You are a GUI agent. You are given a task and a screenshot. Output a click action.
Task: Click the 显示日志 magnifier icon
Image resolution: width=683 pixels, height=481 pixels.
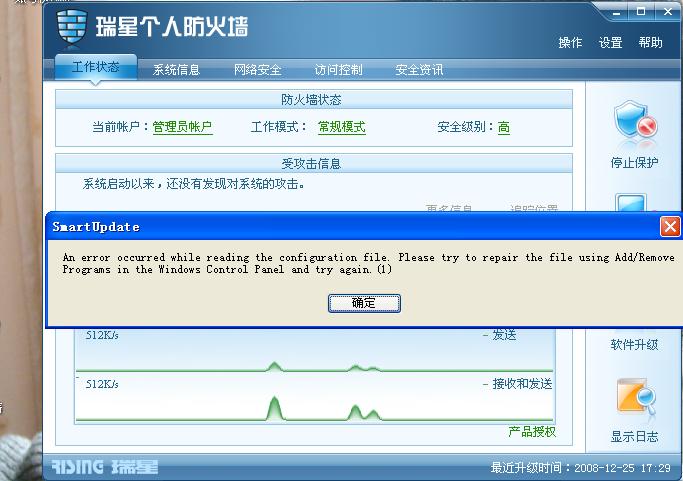636,396
